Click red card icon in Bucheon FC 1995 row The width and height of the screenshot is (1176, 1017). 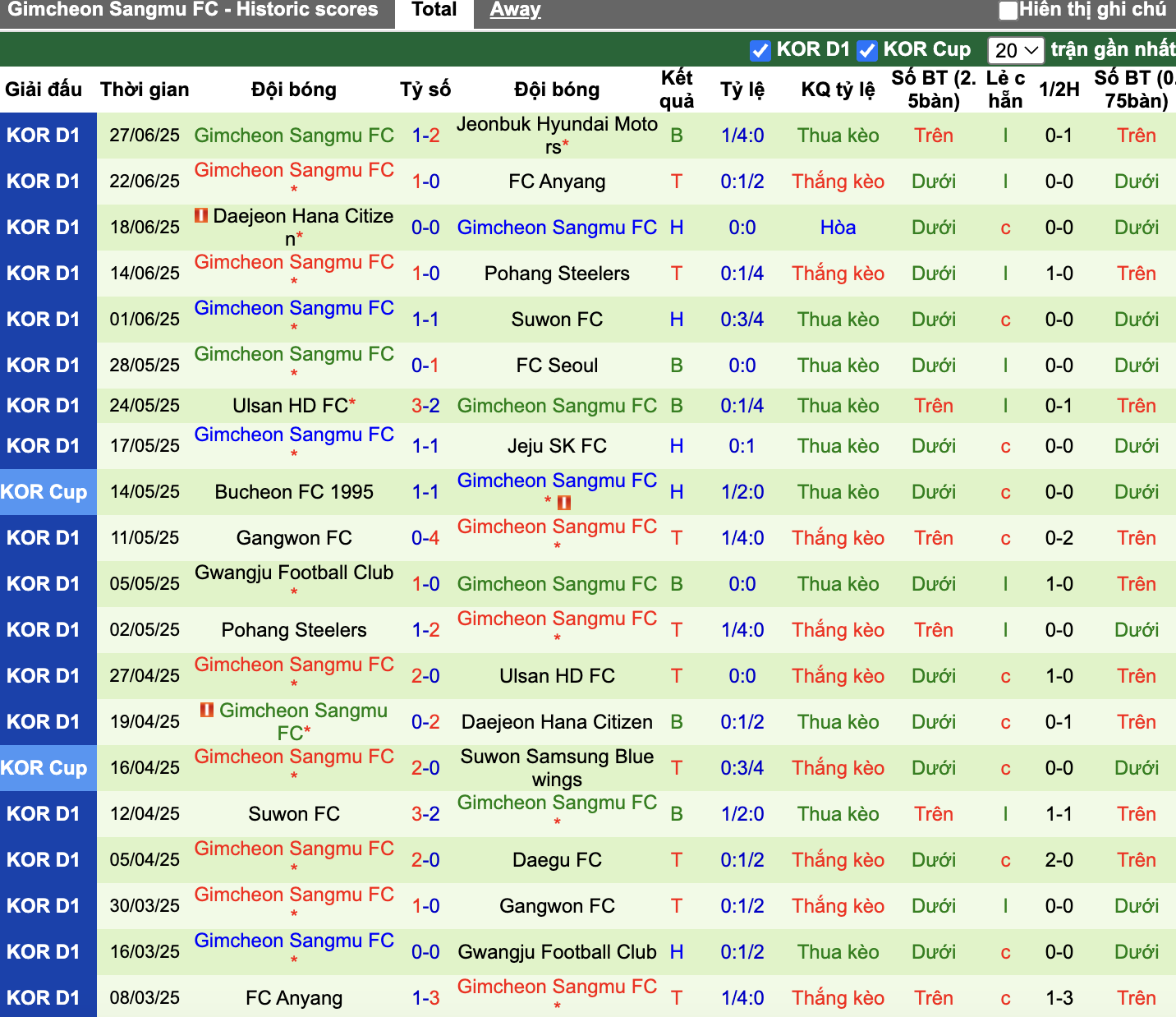(564, 503)
